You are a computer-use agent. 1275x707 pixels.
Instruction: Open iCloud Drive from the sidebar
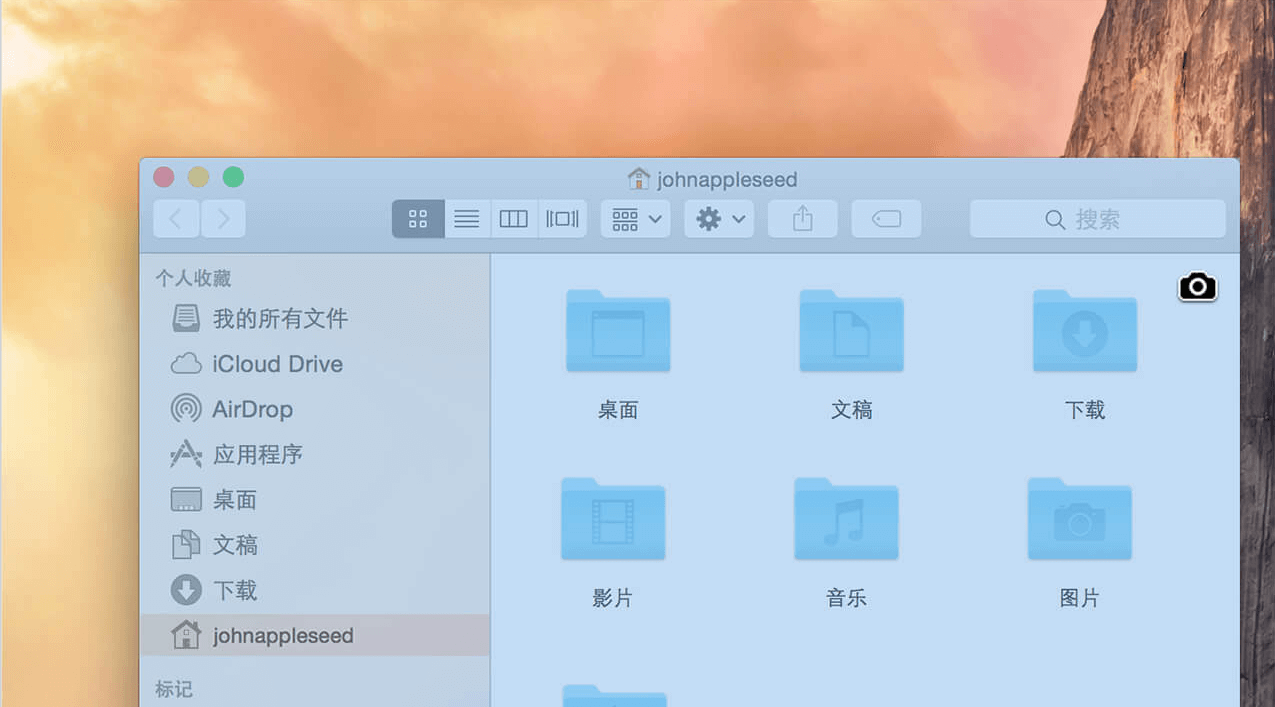coord(277,364)
